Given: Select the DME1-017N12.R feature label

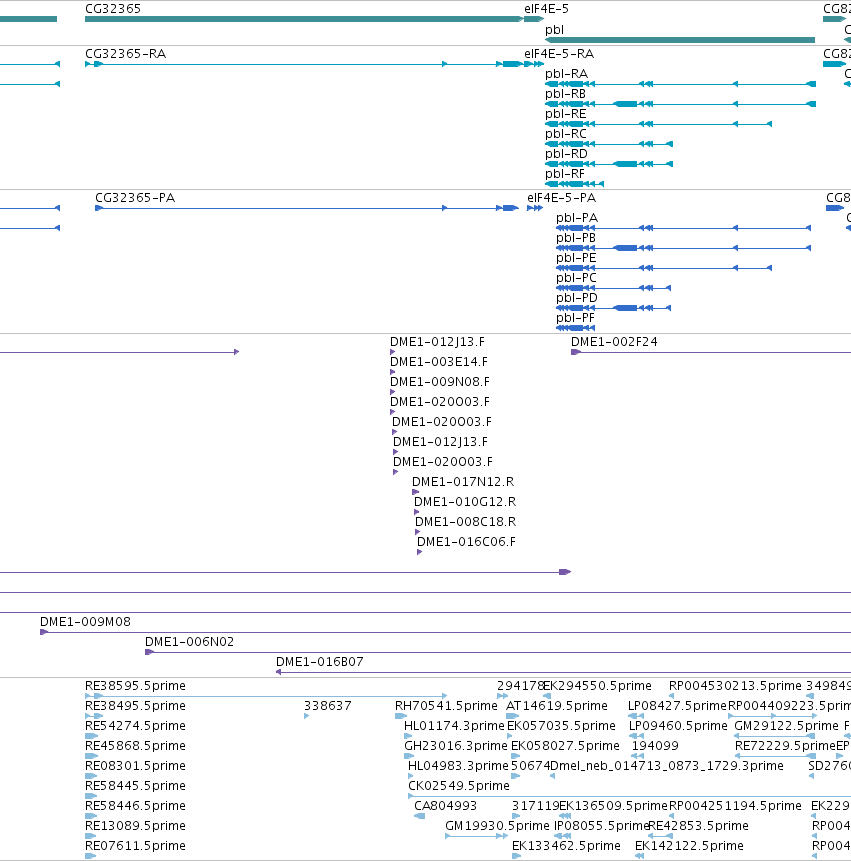Looking at the screenshot, I should tap(463, 482).
